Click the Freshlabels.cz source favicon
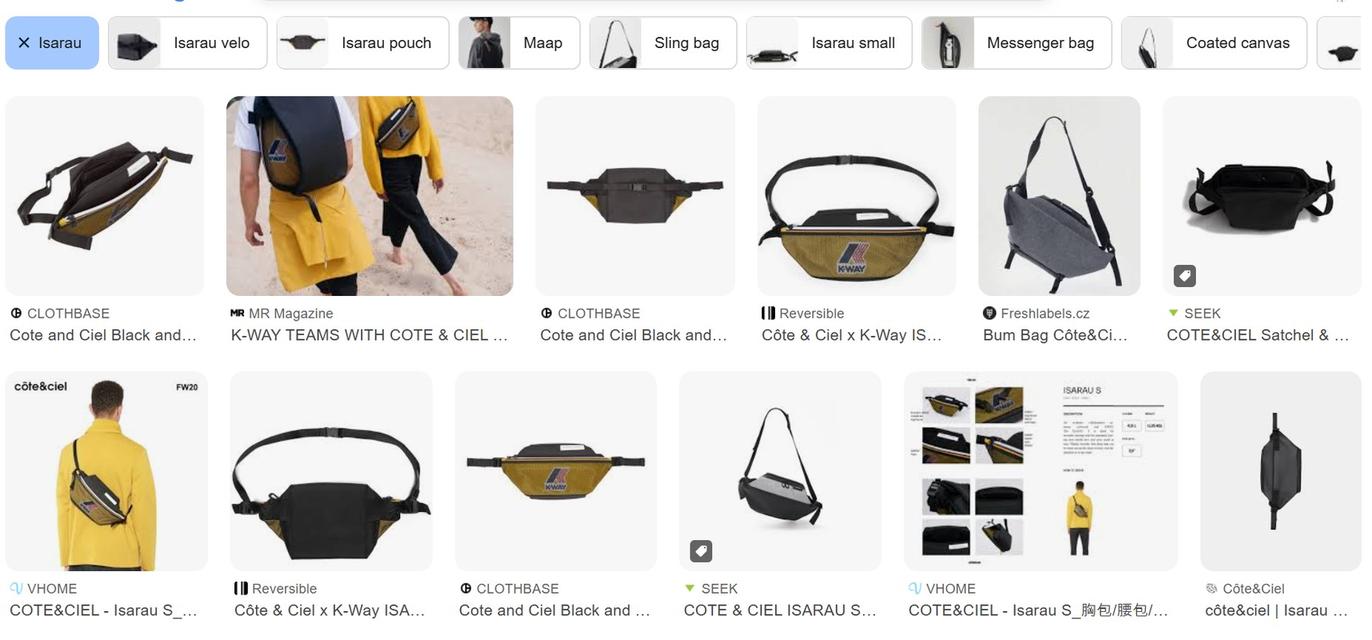1372x640 pixels. coord(990,313)
